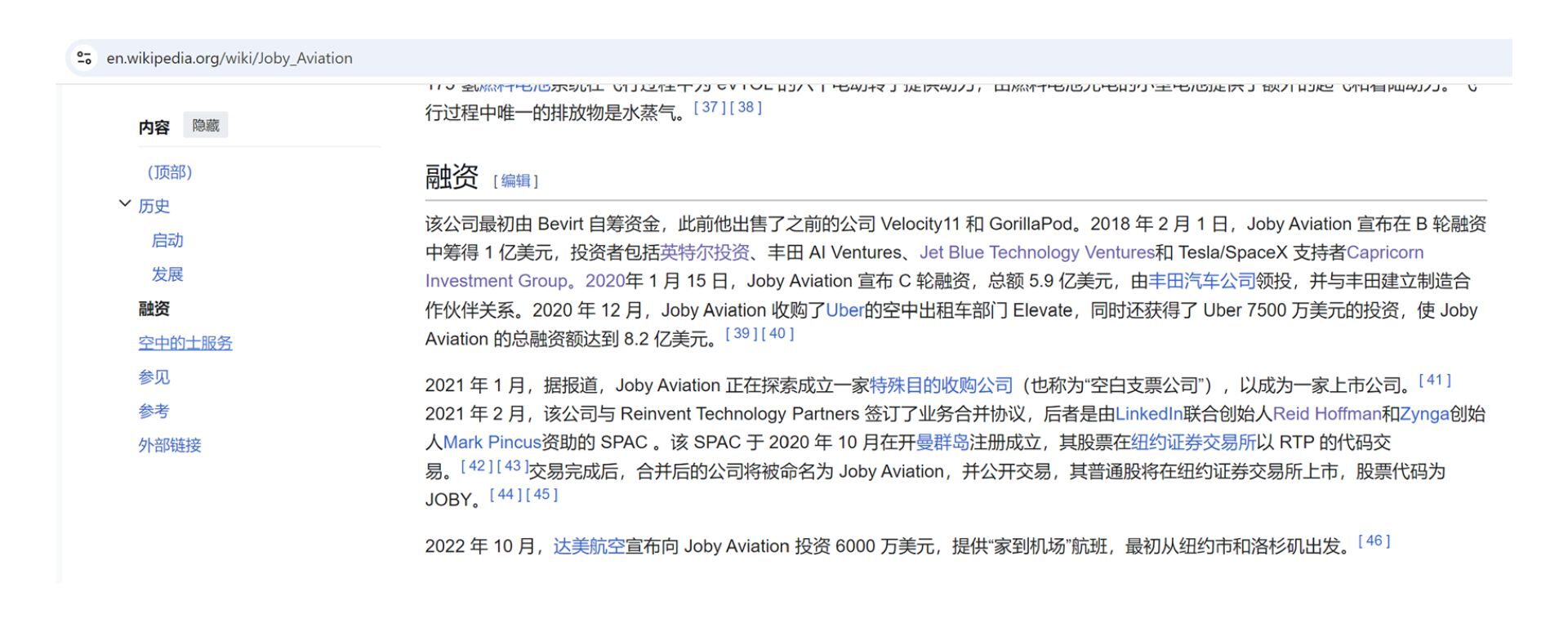The height and width of the screenshot is (632, 1568).
Task: Go to 启动 subsection
Action: coord(167,241)
